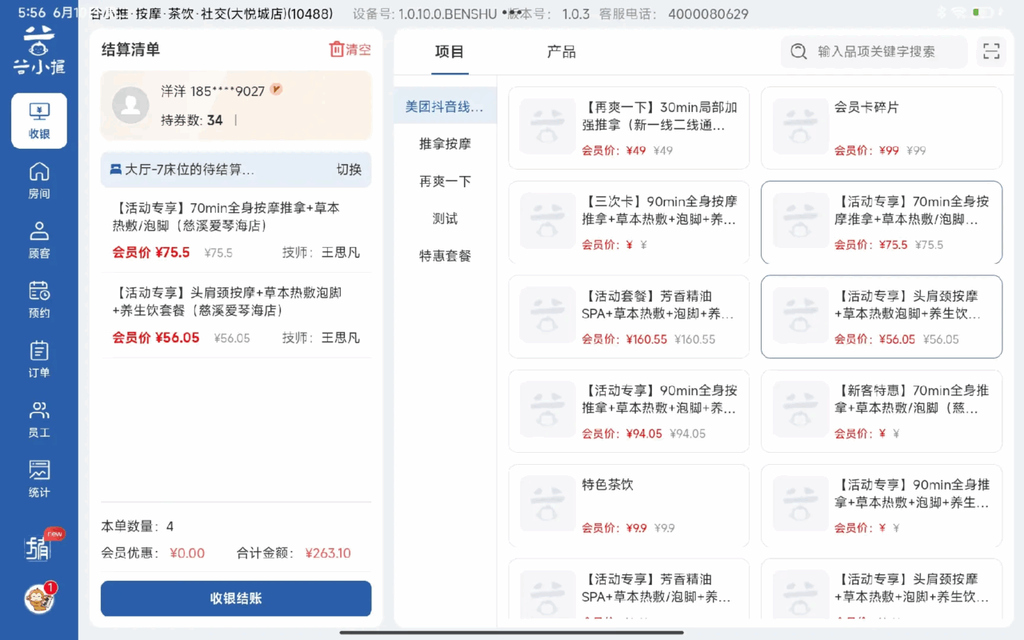
Task: Click the thumbnail of 特色茶饮 card
Action: click(547, 504)
